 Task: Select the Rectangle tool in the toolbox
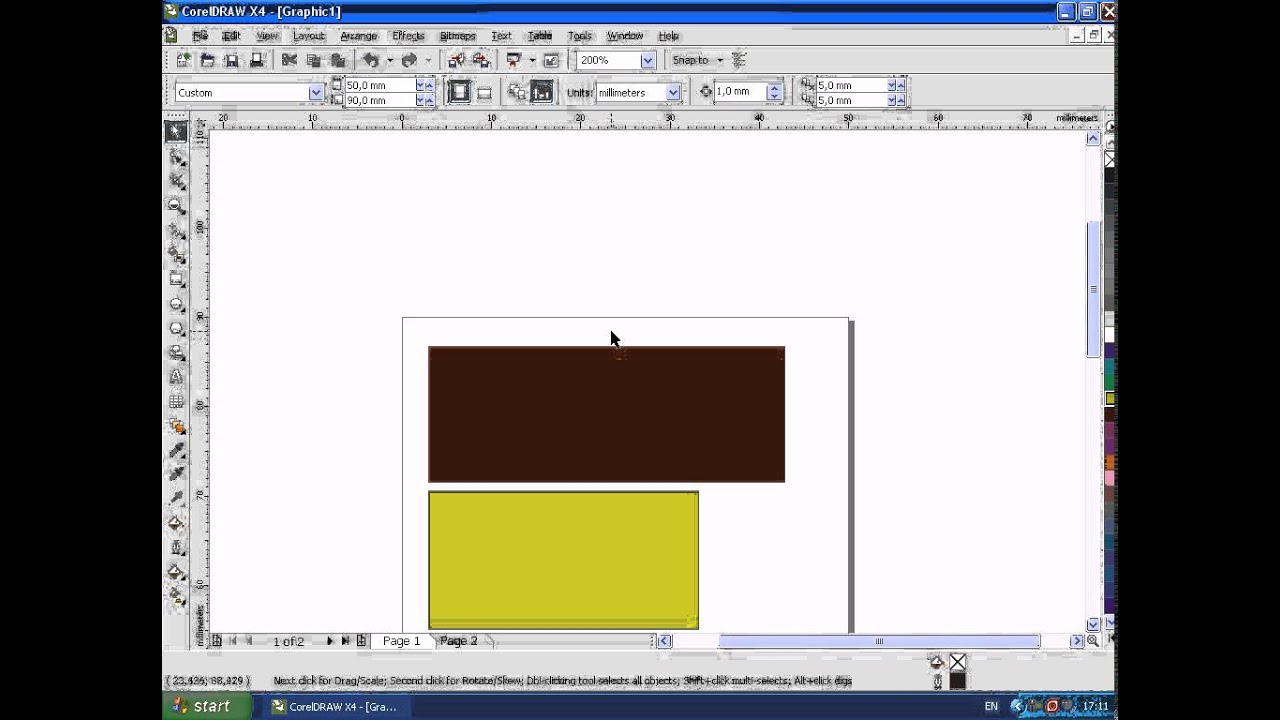[x=177, y=279]
